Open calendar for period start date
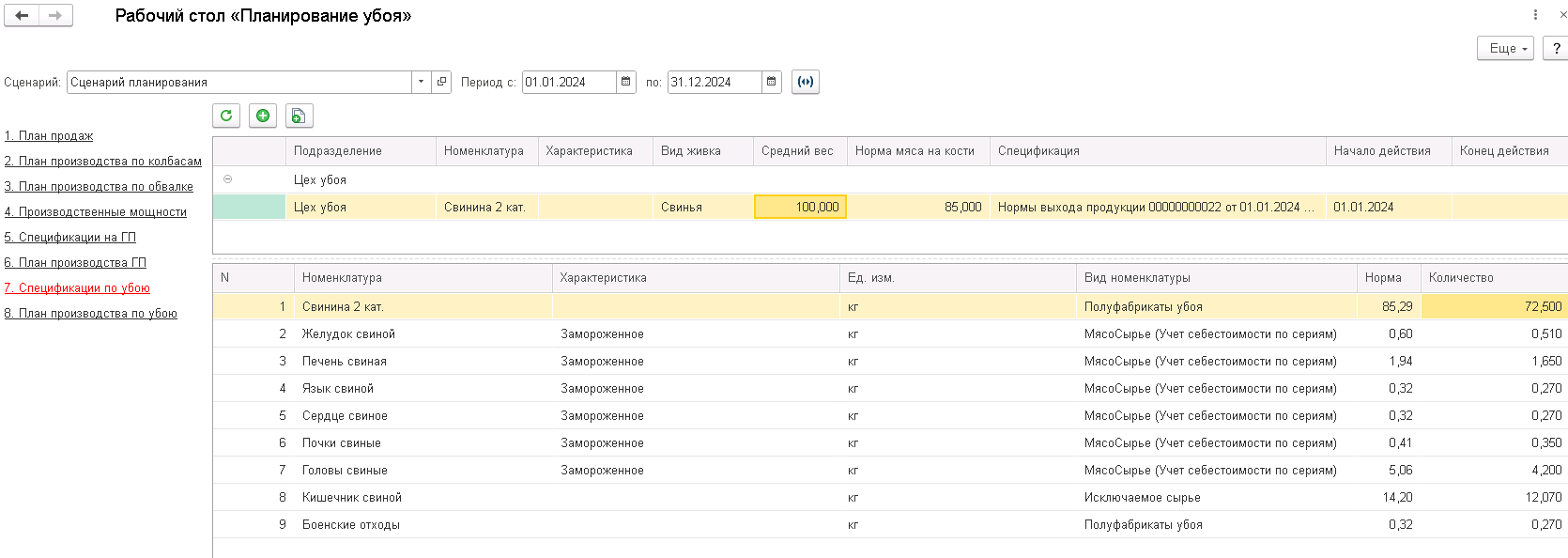Image resolution: width=1568 pixels, height=558 pixels. point(626,82)
